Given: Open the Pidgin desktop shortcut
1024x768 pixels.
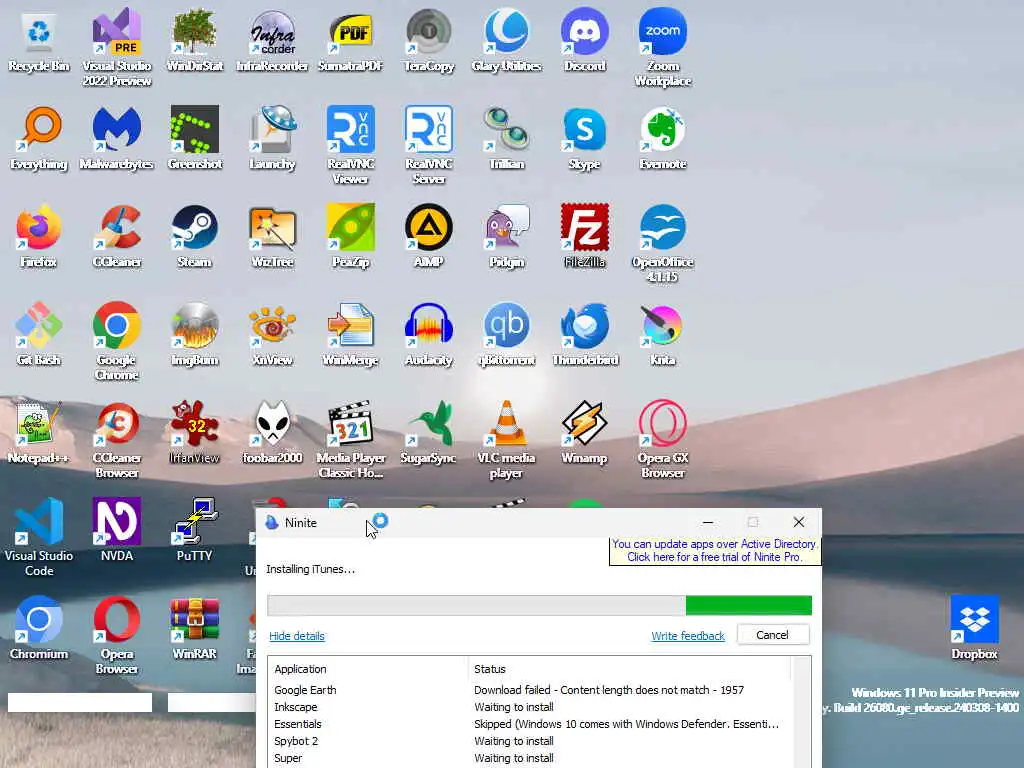Looking at the screenshot, I should point(507,237).
